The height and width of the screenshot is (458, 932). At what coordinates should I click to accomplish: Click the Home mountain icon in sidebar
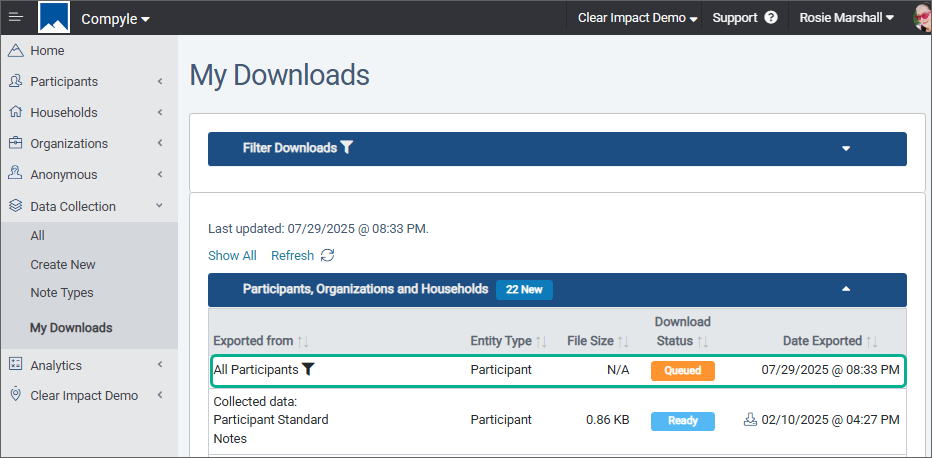pos(16,50)
